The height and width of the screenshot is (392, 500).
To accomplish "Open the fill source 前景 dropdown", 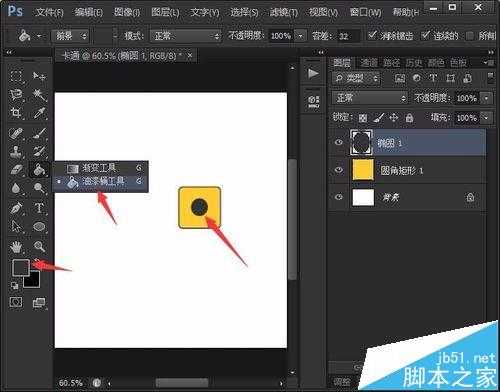I will pos(70,35).
